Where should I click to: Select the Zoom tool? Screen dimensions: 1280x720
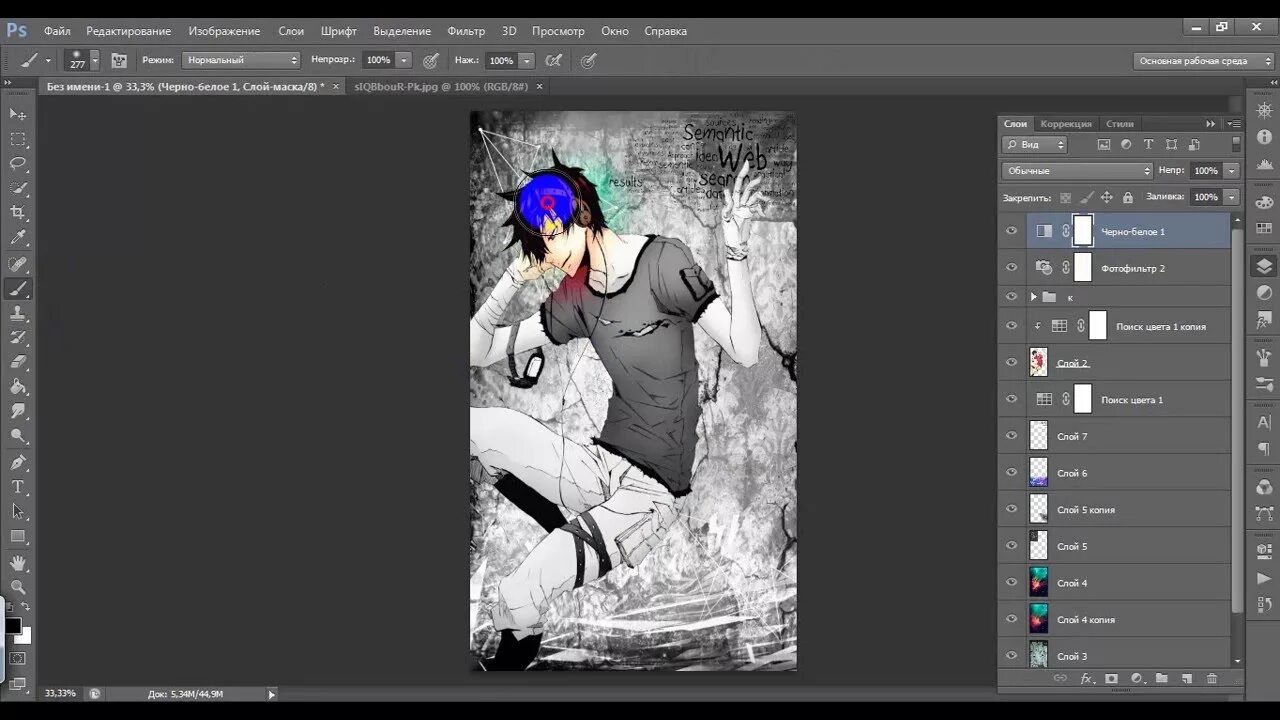click(18, 587)
